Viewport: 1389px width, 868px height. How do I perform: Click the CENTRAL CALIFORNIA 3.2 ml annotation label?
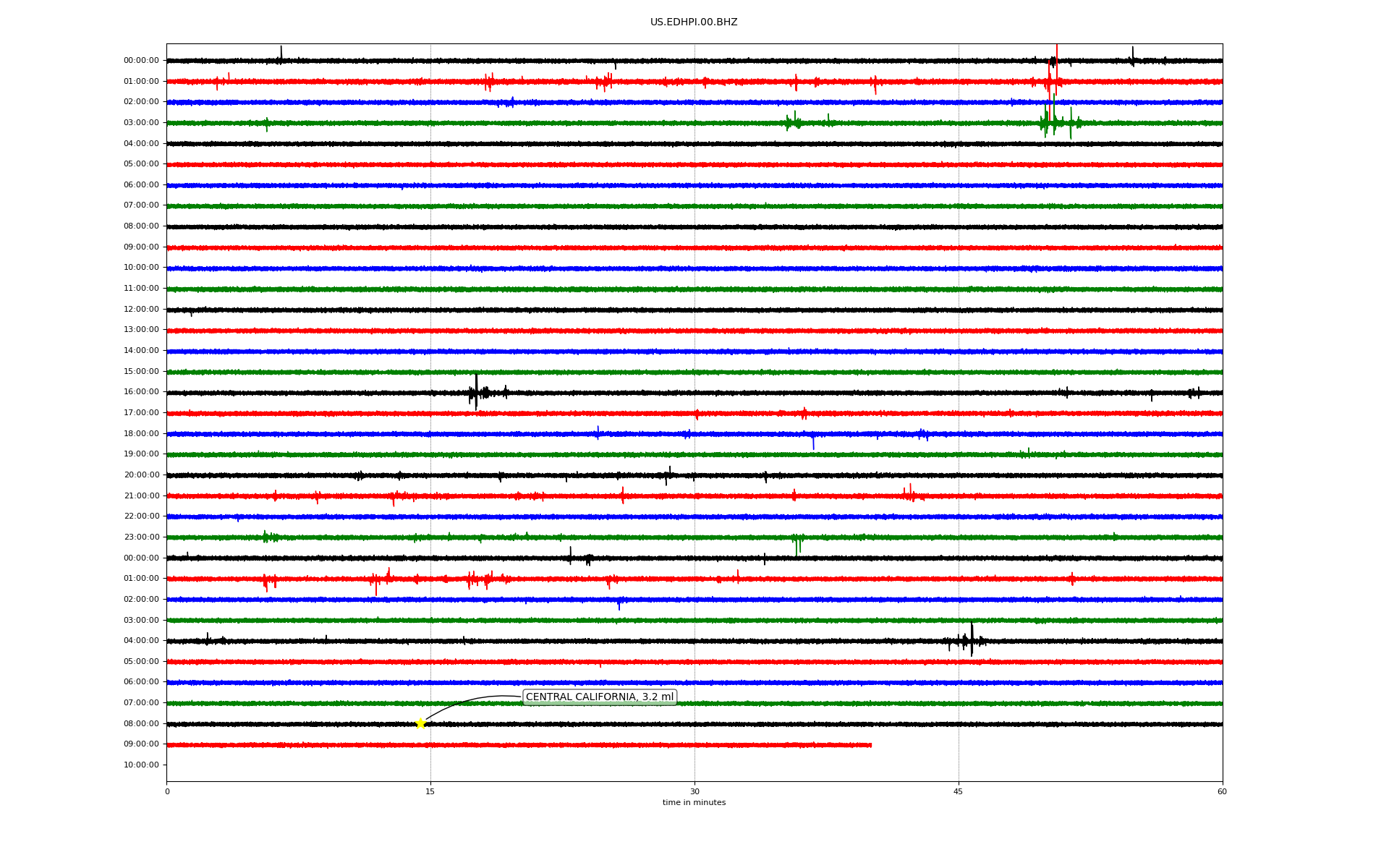pyautogui.click(x=599, y=697)
